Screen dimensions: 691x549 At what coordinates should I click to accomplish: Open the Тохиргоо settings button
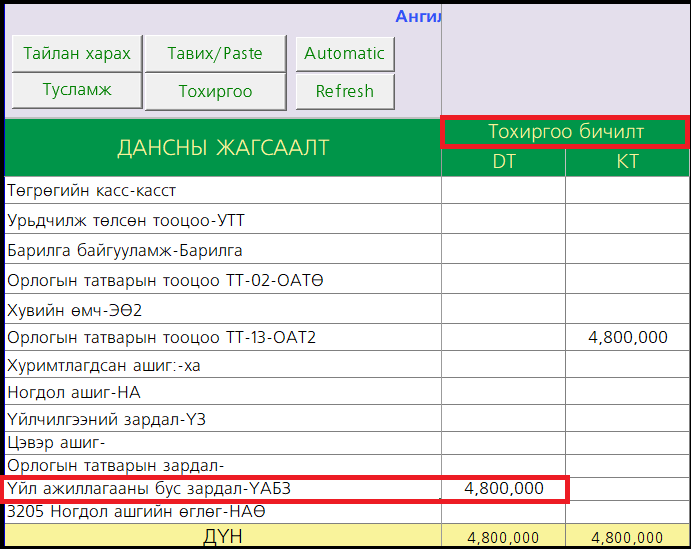pos(215,91)
